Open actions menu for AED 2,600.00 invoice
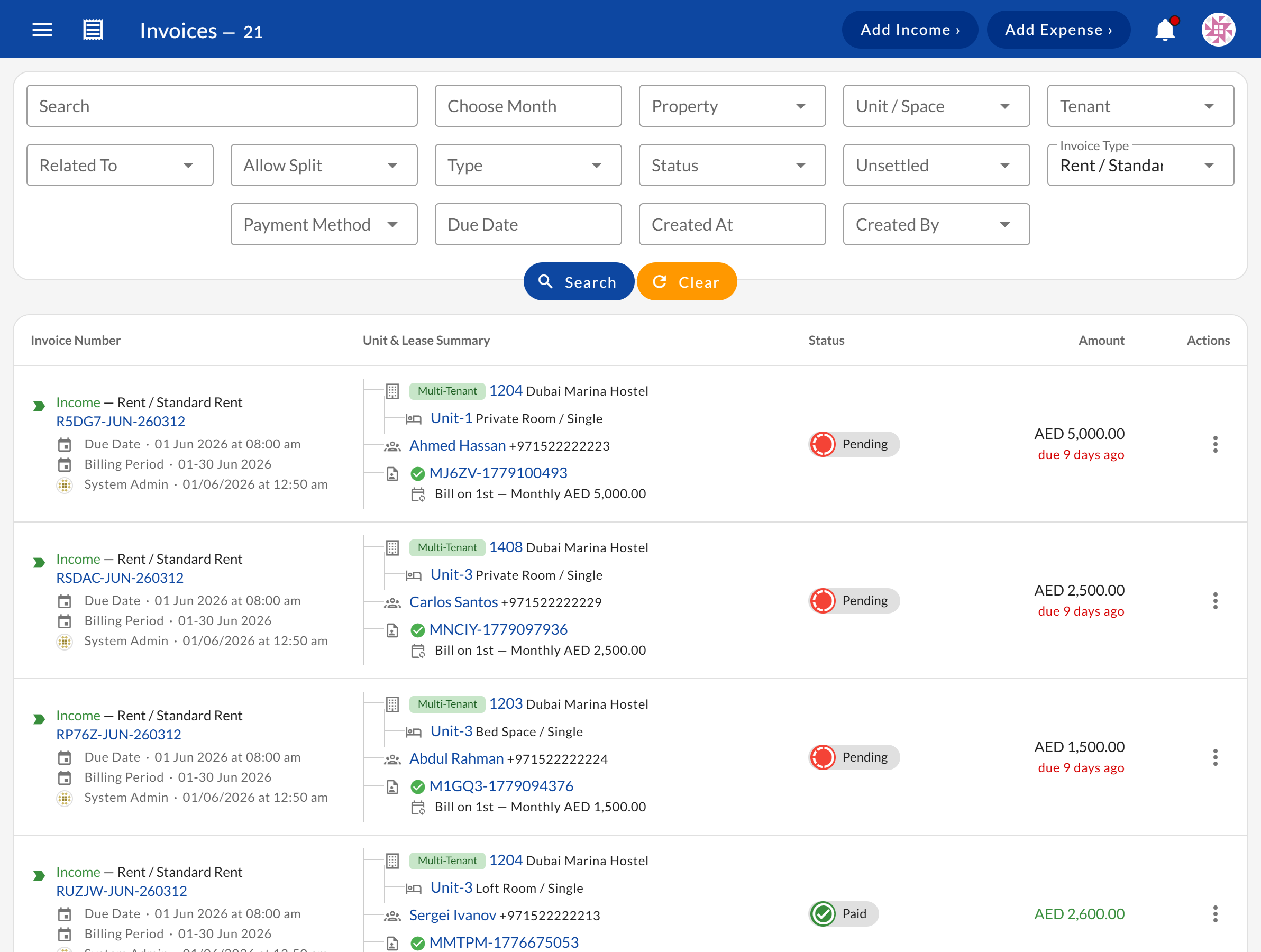 (1216, 914)
